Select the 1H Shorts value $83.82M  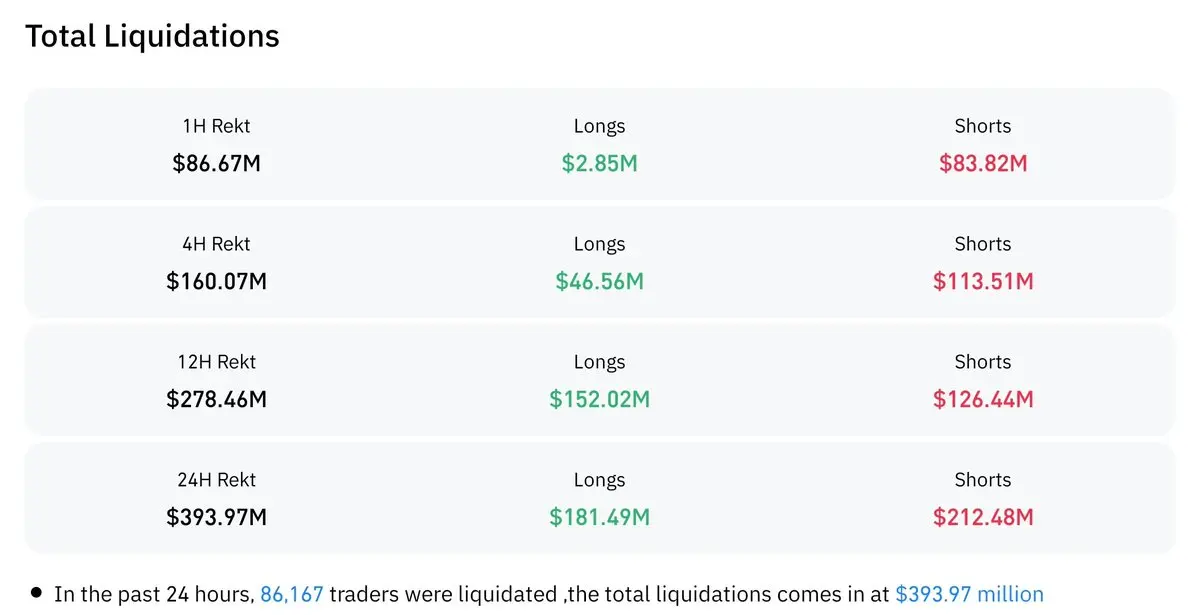click(x=983, y=163)
